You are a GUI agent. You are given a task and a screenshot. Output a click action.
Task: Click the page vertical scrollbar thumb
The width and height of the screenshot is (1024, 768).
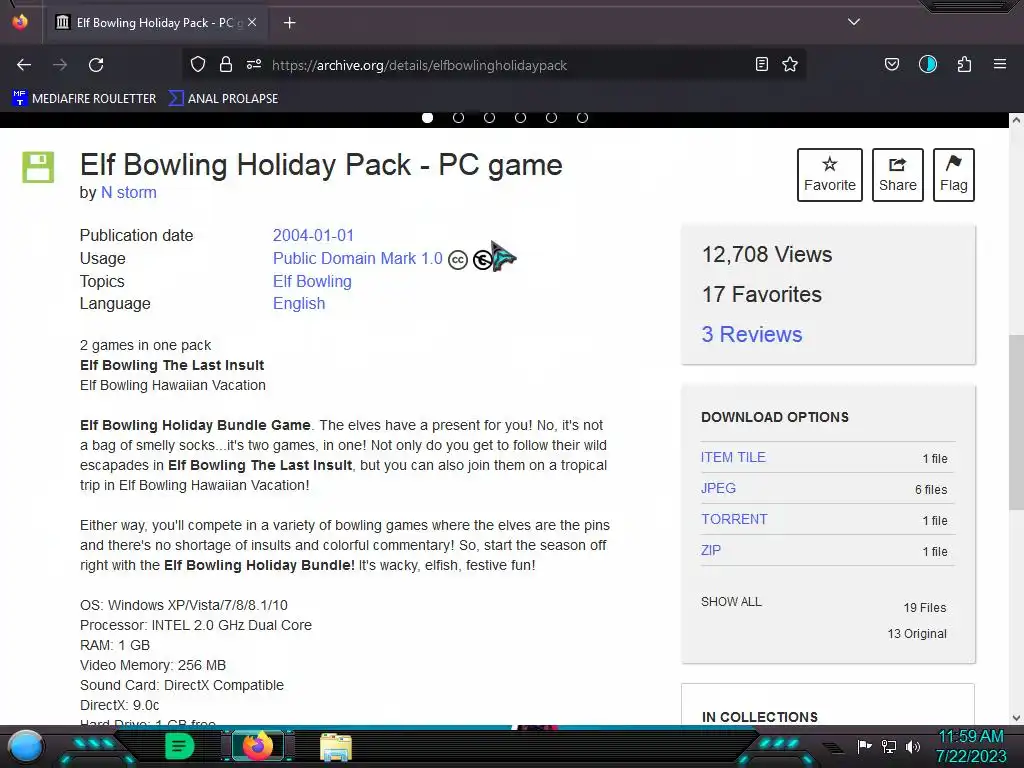1016,421
